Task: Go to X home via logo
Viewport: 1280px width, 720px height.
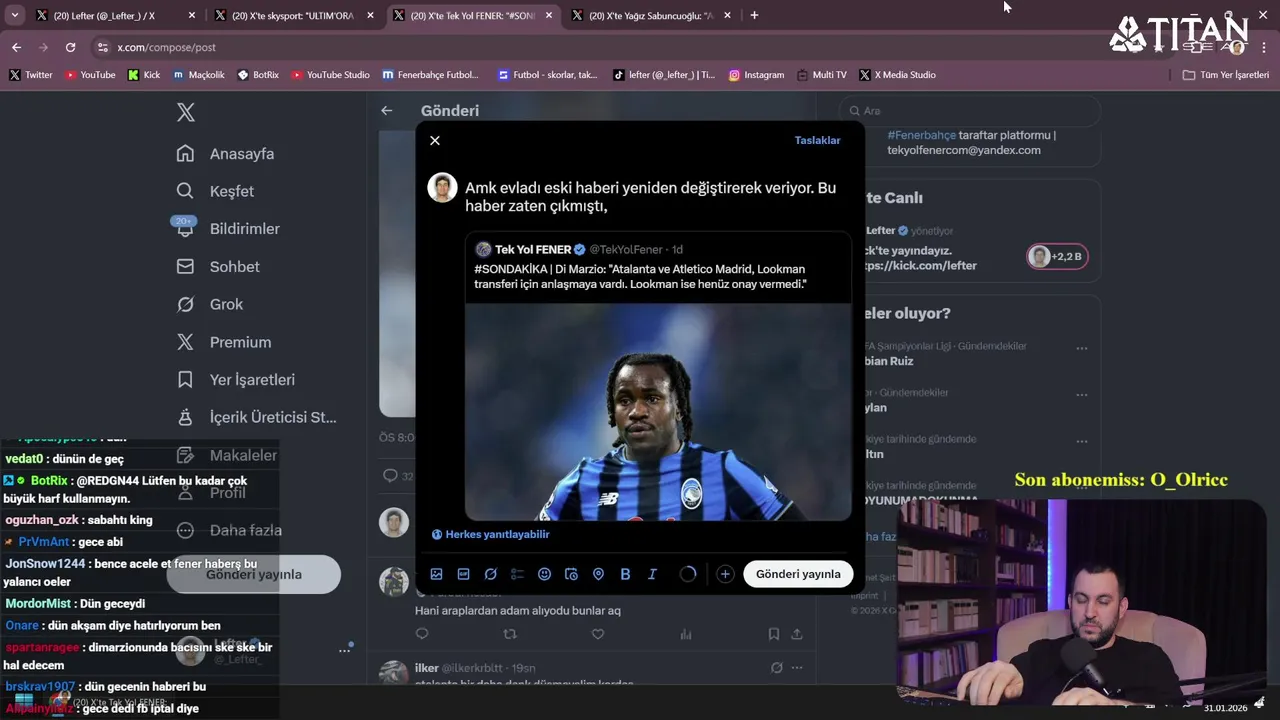Action: pos(186,113)
